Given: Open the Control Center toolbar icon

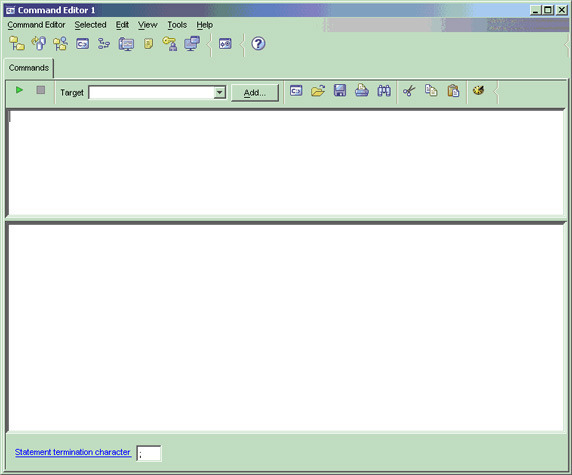Looking at the screenshot, I should (17, 44).
